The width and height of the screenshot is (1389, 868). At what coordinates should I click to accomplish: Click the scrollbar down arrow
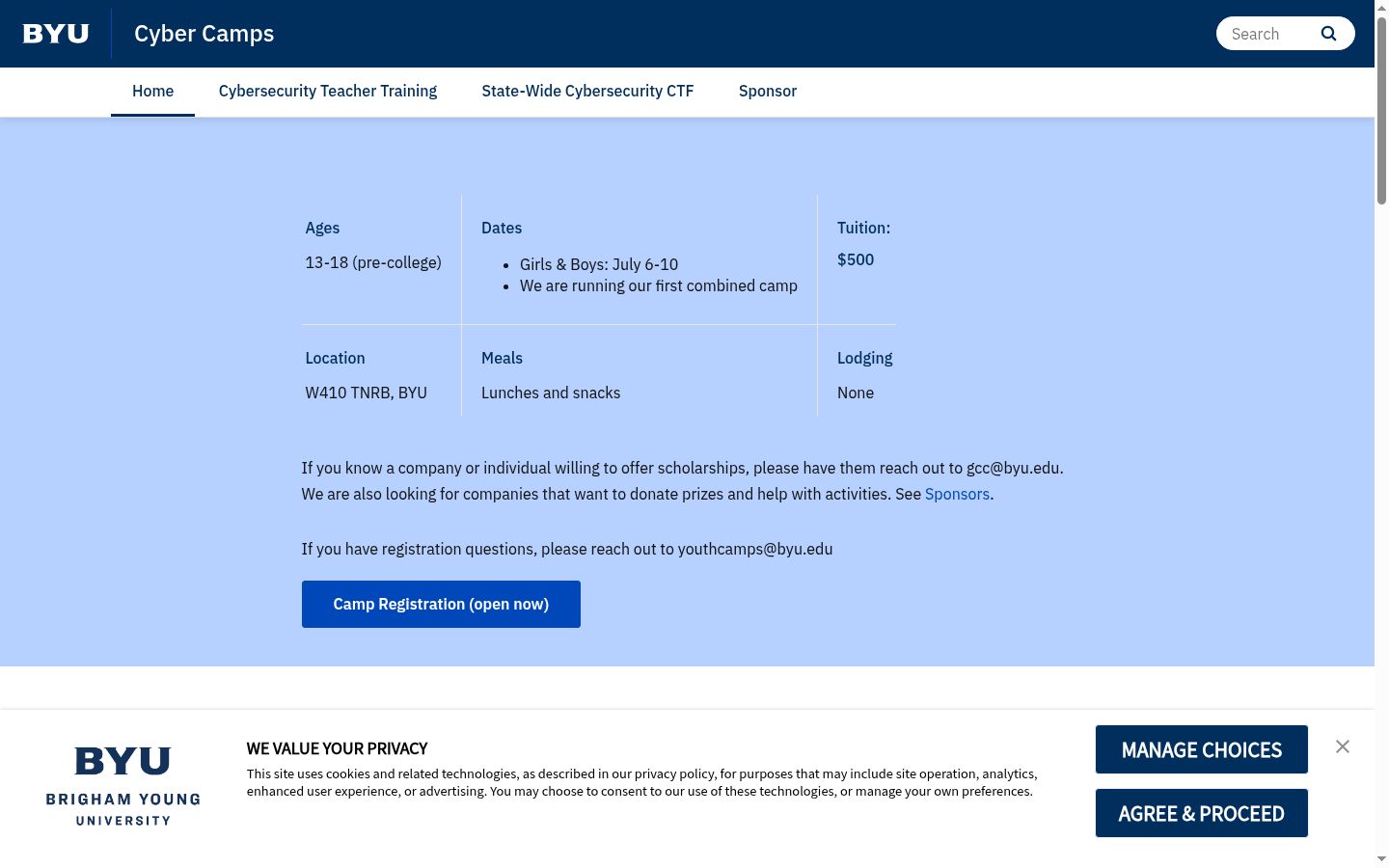click(1381, 859)
